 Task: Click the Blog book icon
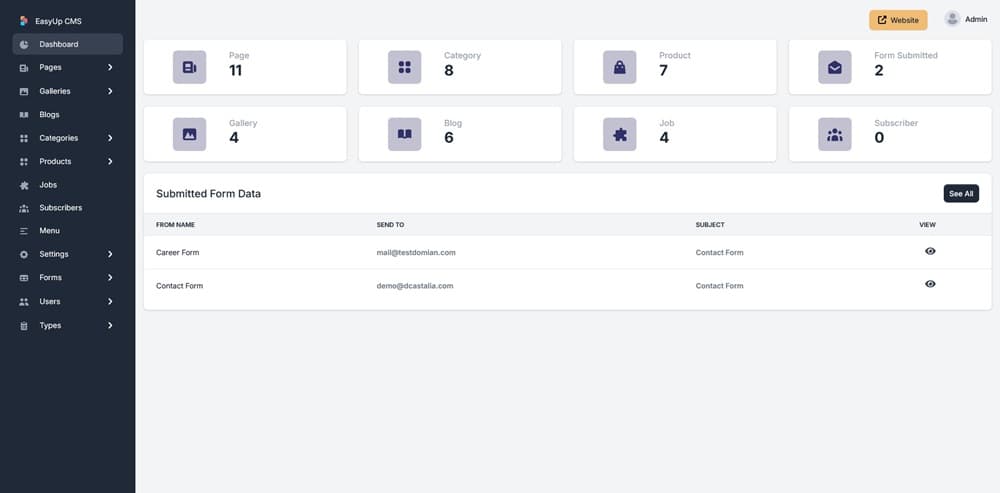point(404,134)
